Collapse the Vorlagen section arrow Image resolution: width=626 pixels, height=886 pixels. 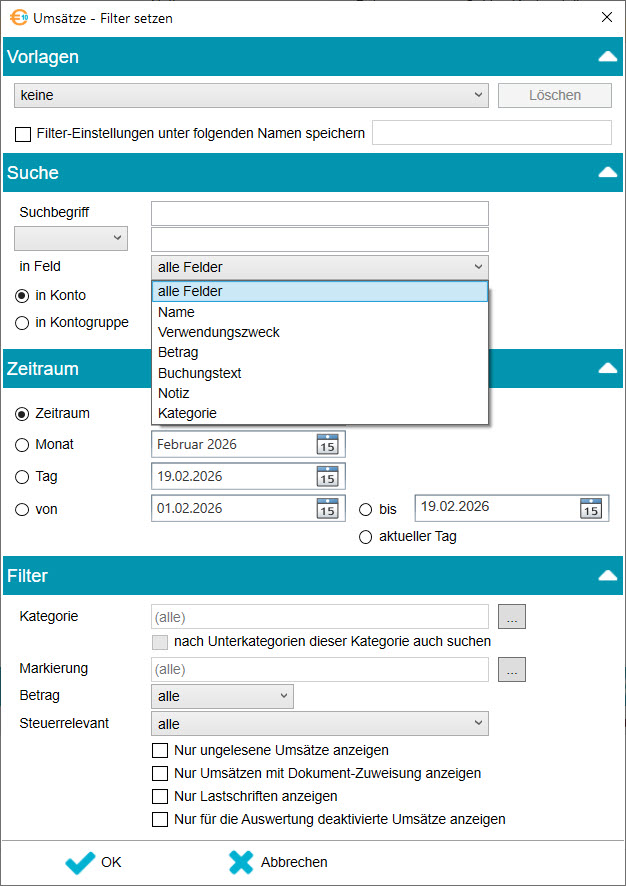(606, 57)
